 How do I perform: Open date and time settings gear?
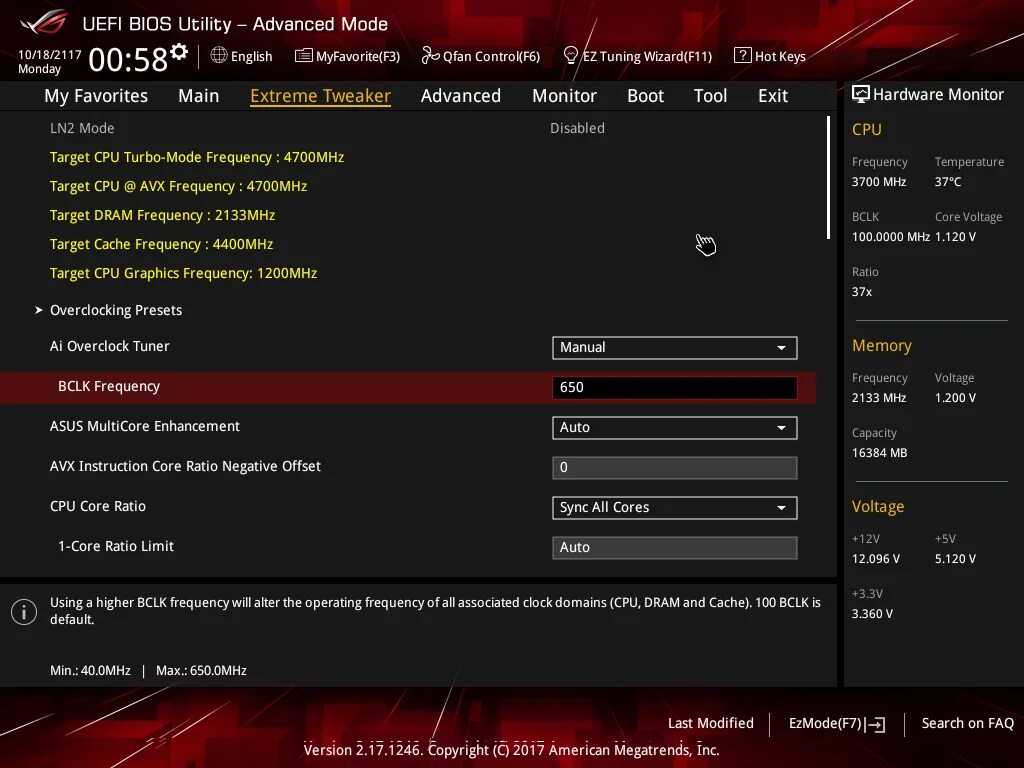point(179,51)
